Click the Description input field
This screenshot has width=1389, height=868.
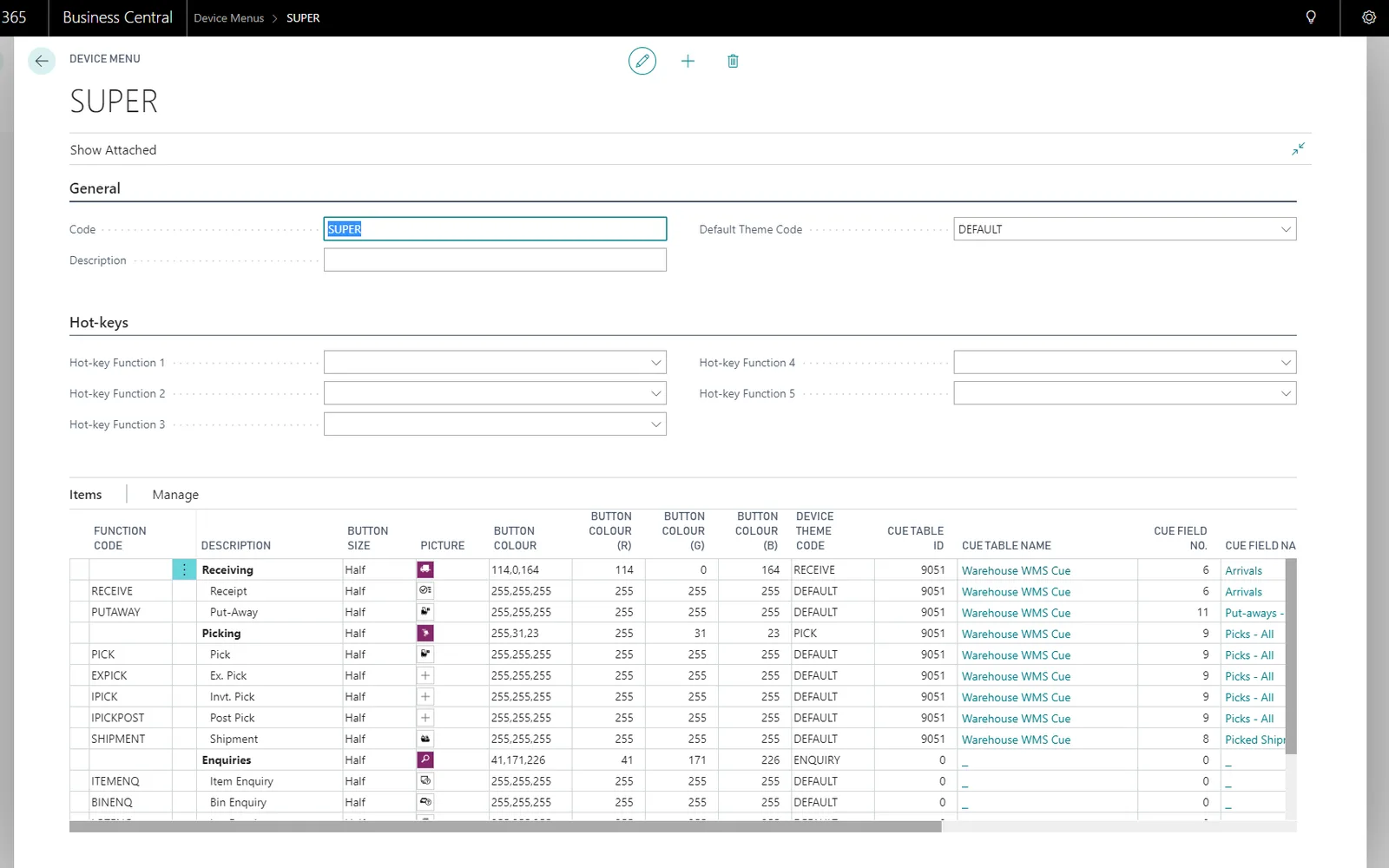495,260
